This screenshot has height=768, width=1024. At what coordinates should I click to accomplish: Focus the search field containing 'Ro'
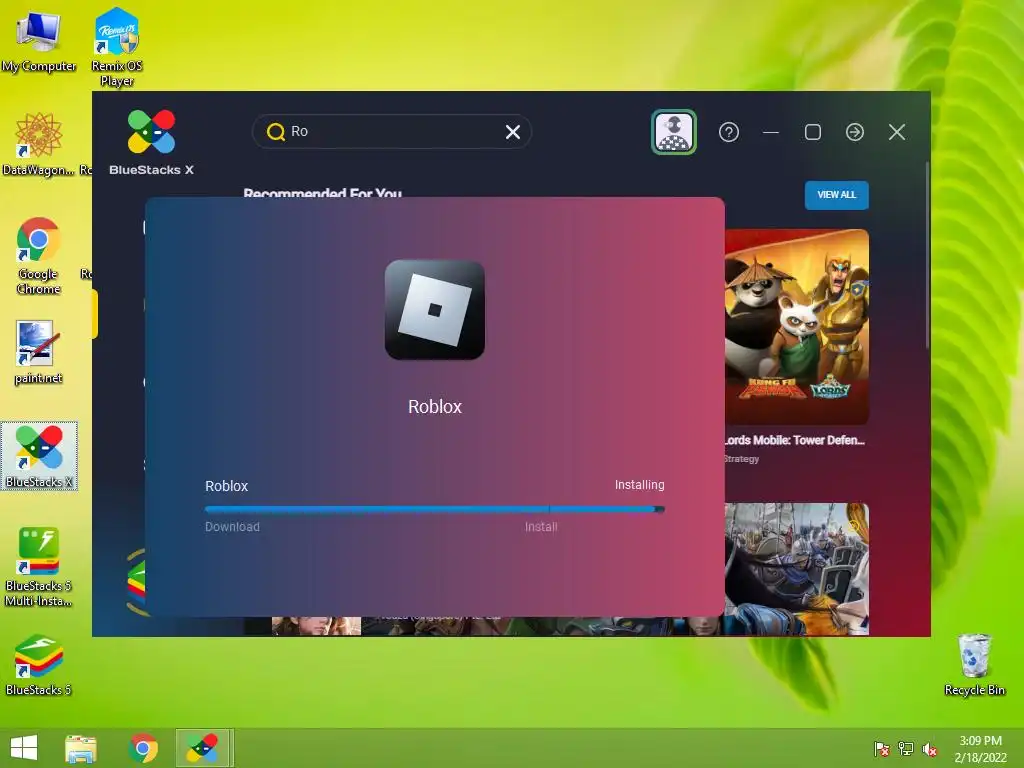(x=392, y=132)
